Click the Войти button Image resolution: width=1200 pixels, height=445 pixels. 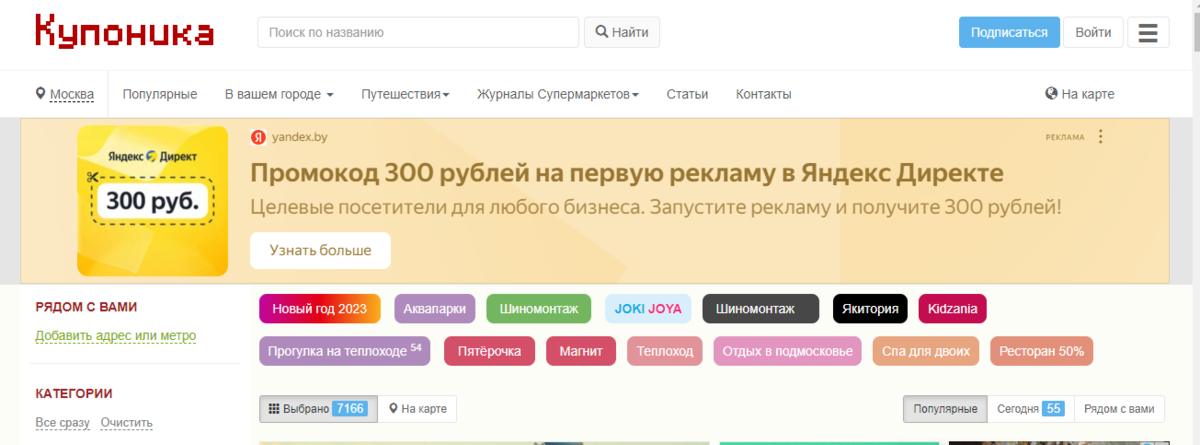(1093, 32)
